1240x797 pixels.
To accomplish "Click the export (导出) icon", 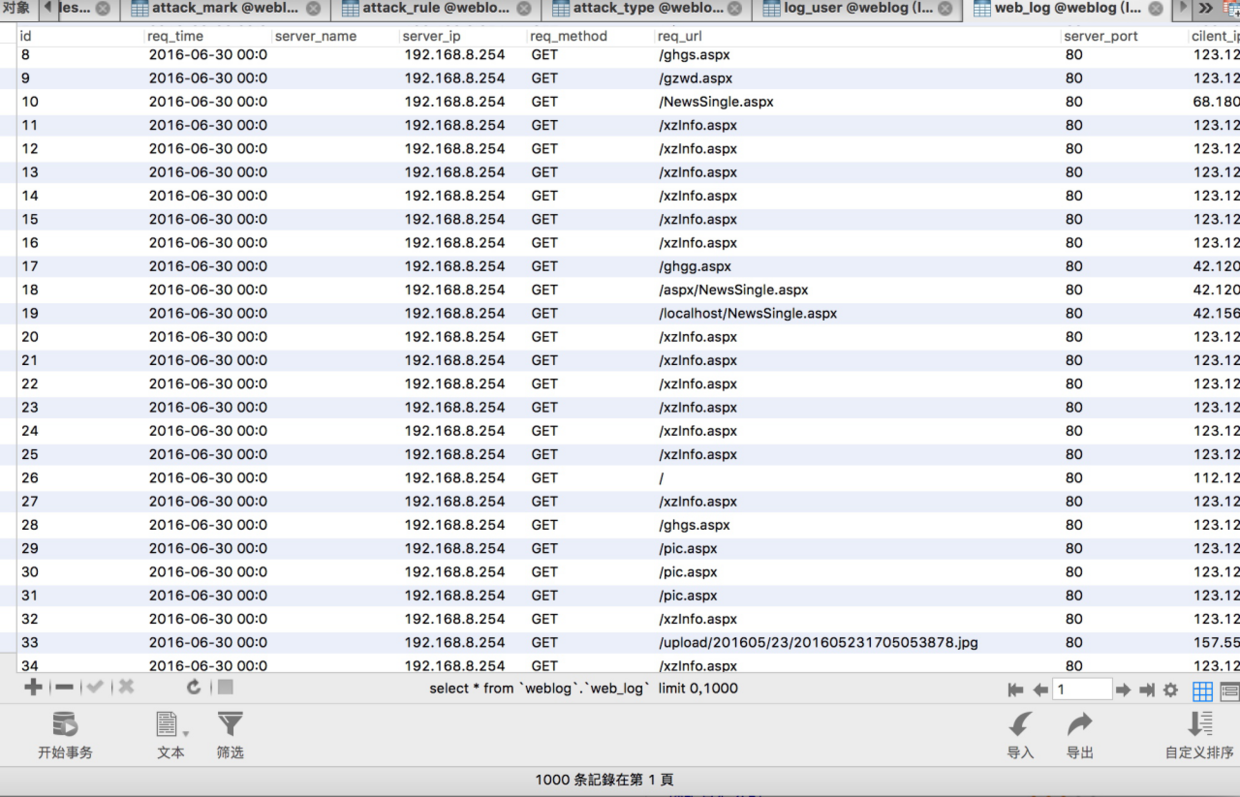I will coord(1080,724).
